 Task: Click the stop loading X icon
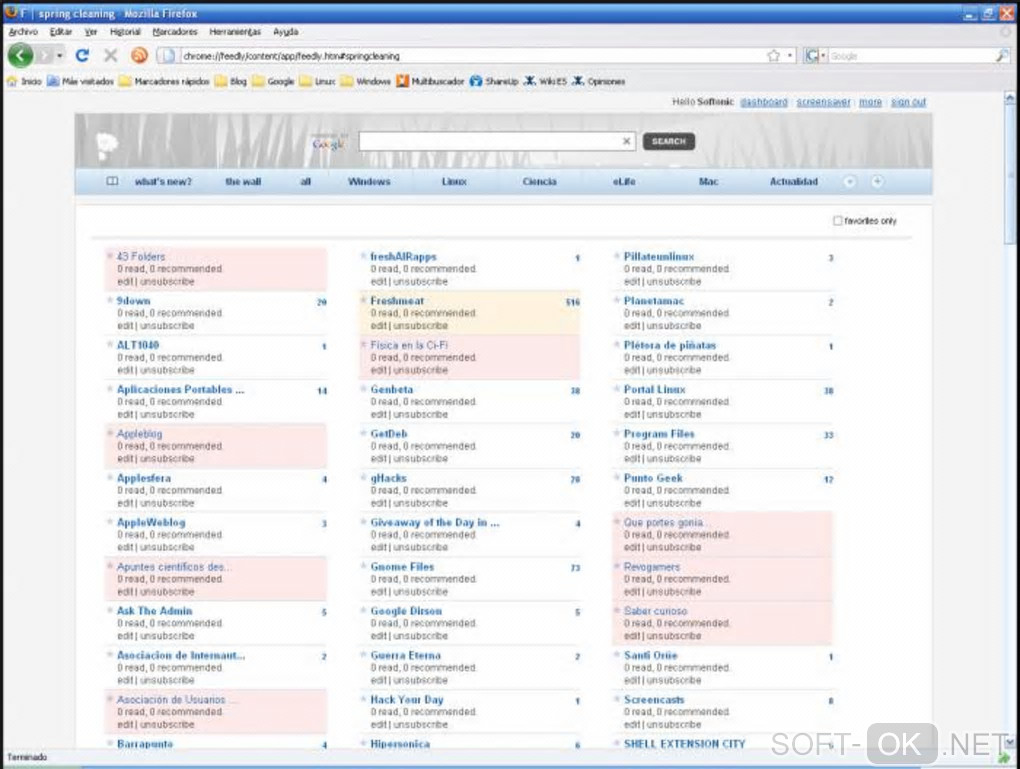point(111,56)
